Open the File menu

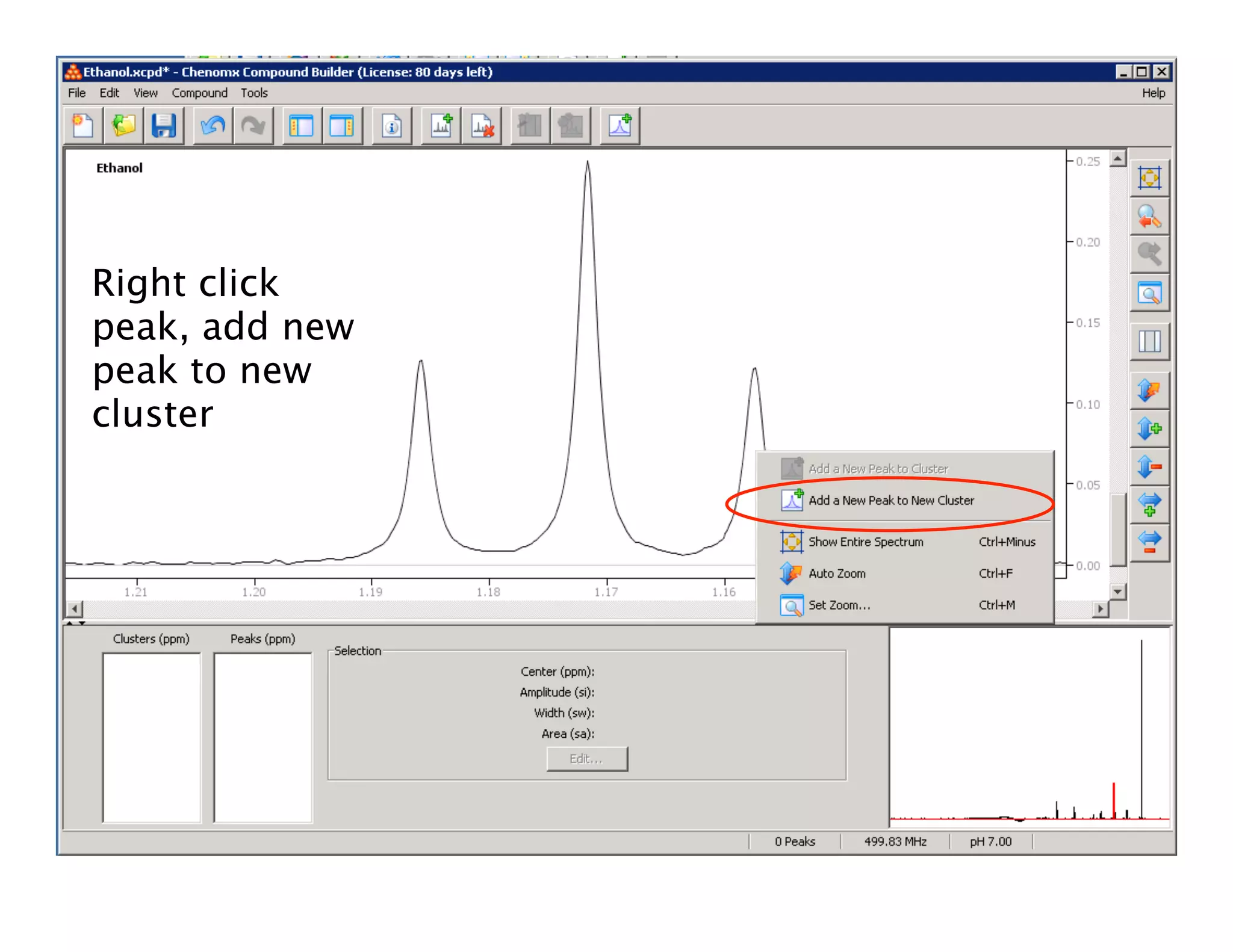point(76,93)
